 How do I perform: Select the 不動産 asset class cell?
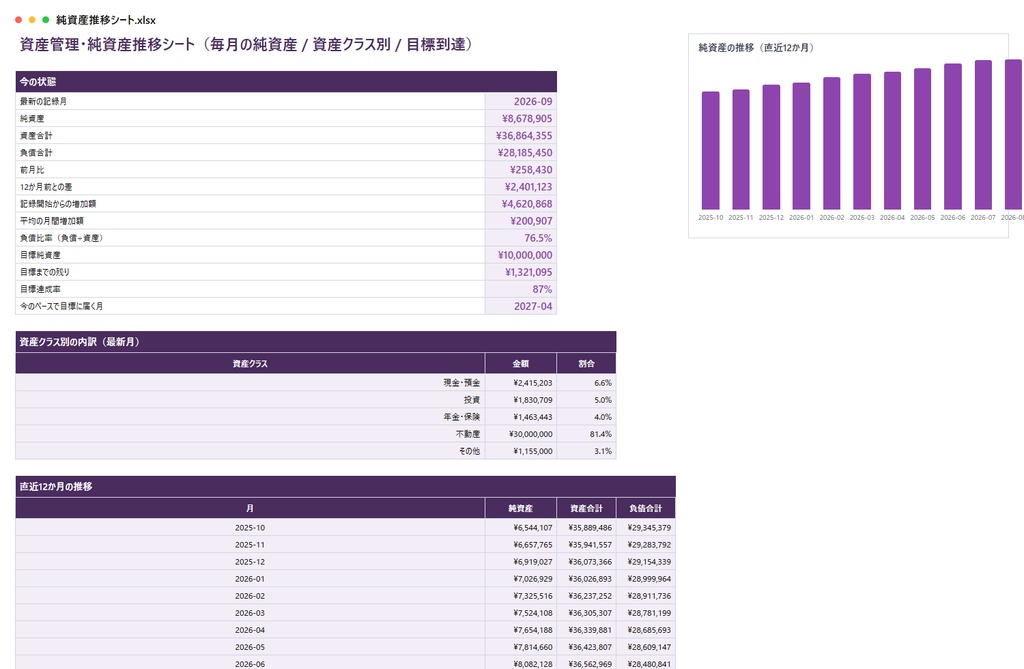pos(250,434)
